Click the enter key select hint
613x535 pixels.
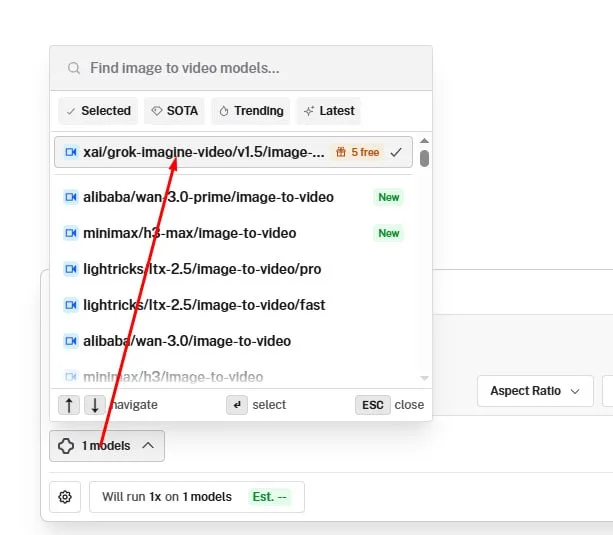[237, 405]
